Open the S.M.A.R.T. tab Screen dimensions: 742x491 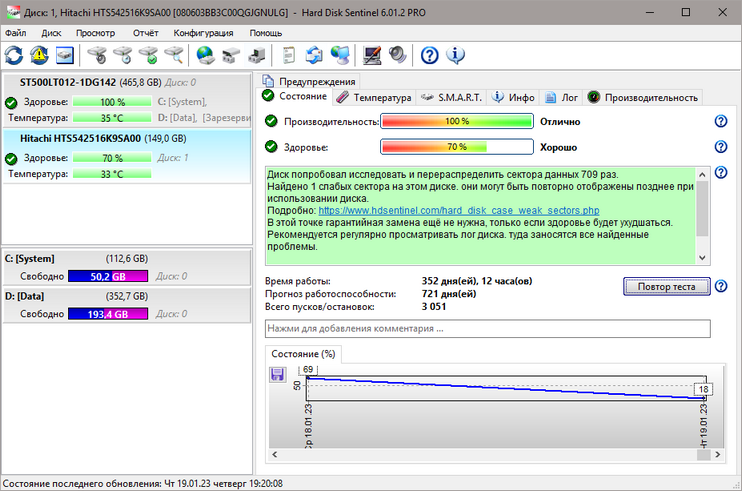click(x=451, y=97)
